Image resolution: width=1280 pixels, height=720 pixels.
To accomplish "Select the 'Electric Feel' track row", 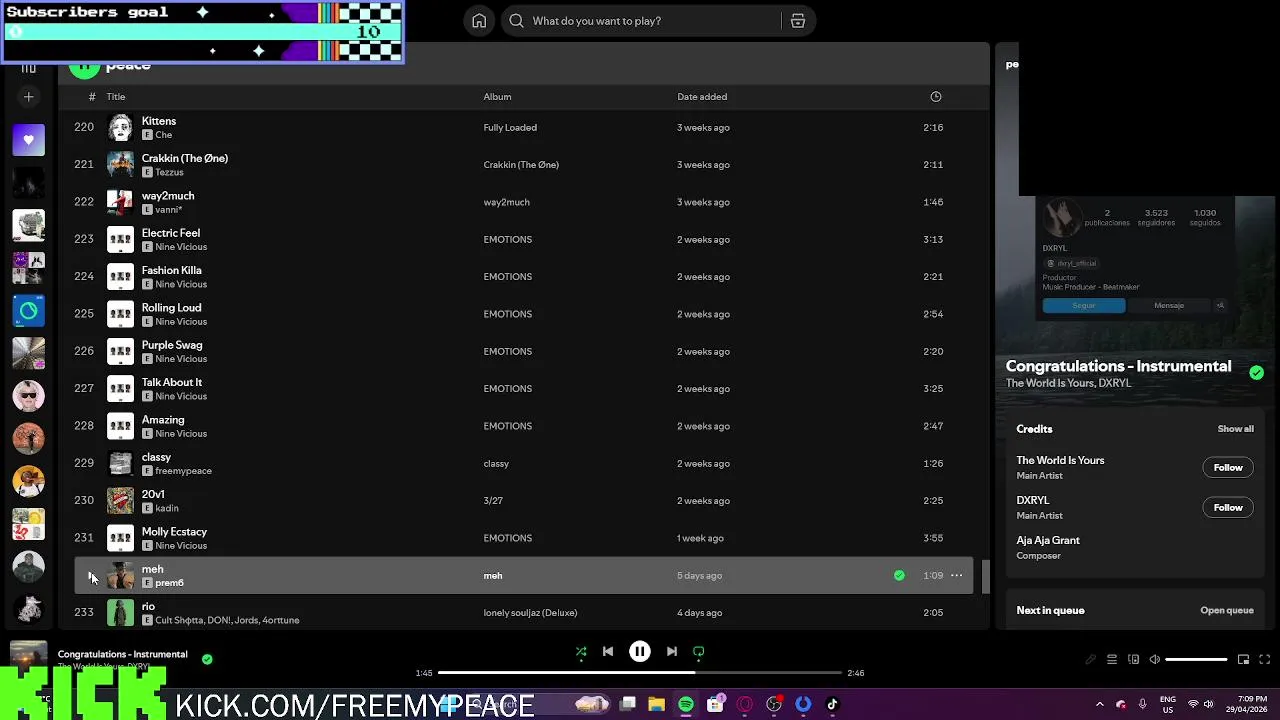I will point(523,240).
